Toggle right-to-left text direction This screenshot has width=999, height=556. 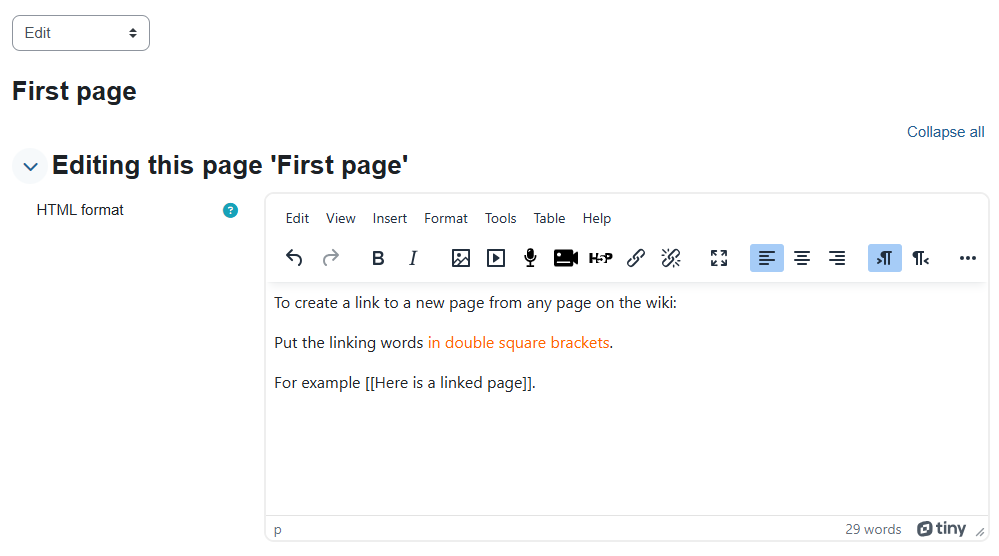click(920, 258)
